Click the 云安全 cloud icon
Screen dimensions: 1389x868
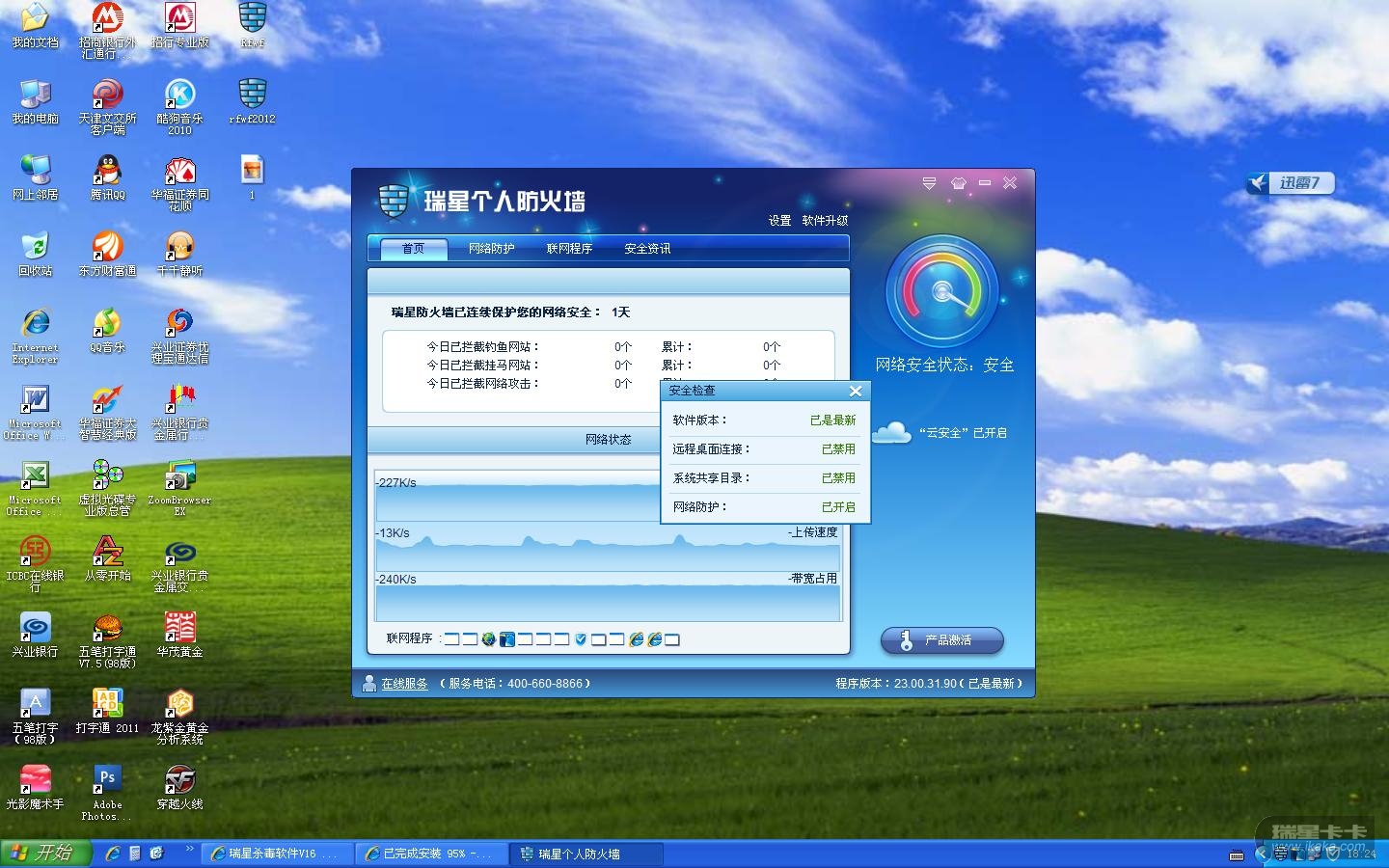click(891, 433)
